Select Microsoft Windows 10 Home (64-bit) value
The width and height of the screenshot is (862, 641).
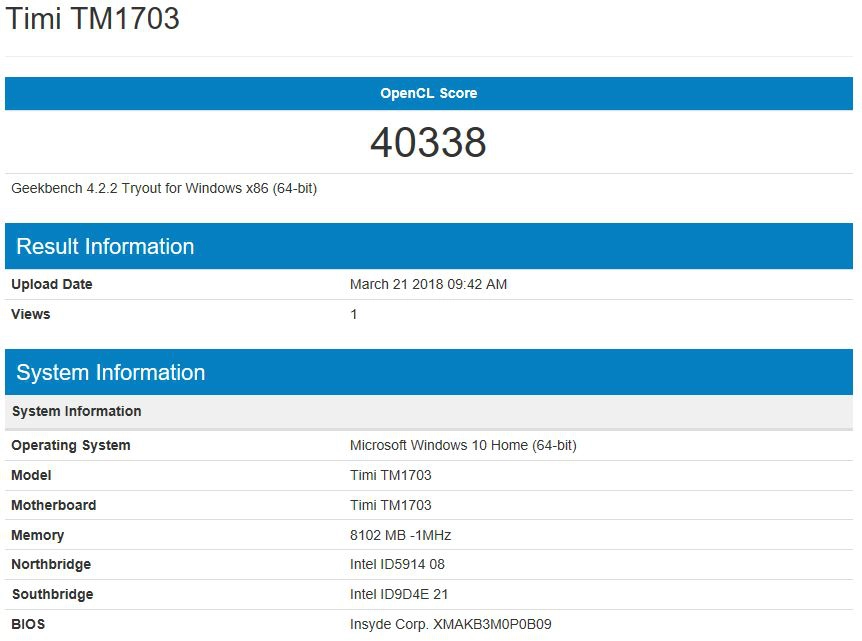(x=463, y=445)
